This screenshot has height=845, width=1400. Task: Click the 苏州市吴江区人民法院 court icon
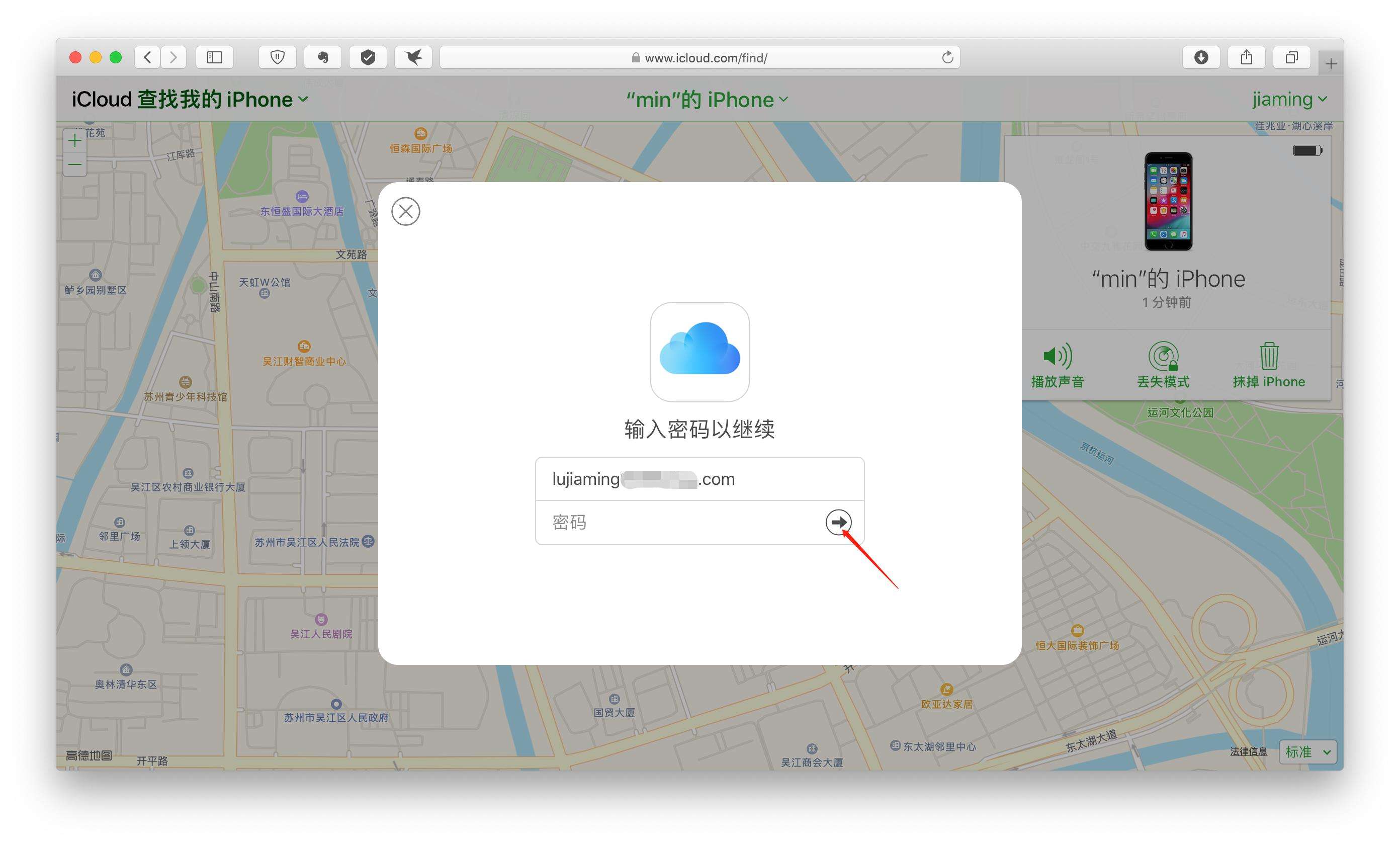tap(368, 542)
